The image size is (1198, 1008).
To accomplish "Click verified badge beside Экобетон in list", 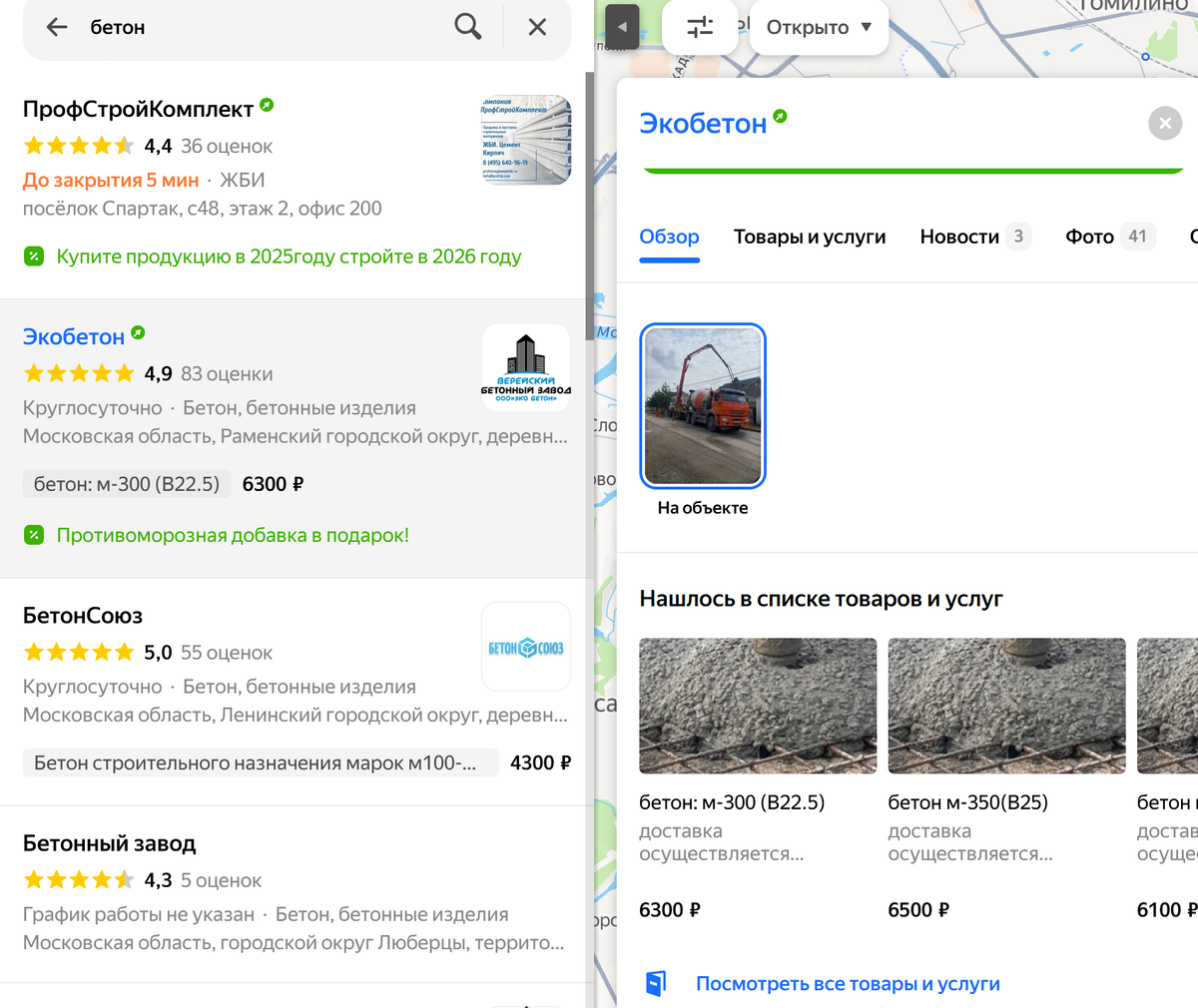I will click(138, 332).
